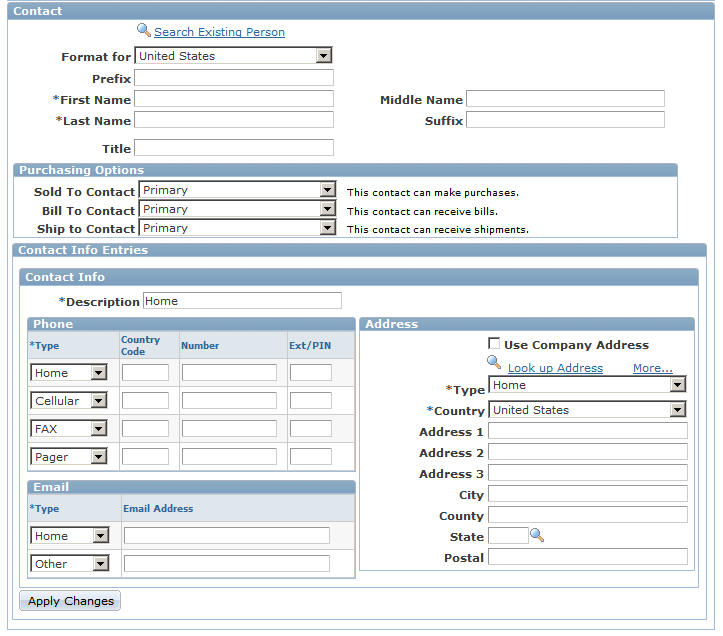Open the Format for country dropdown
This screenshot has width=723, height=636.
(x=233, y=56)
